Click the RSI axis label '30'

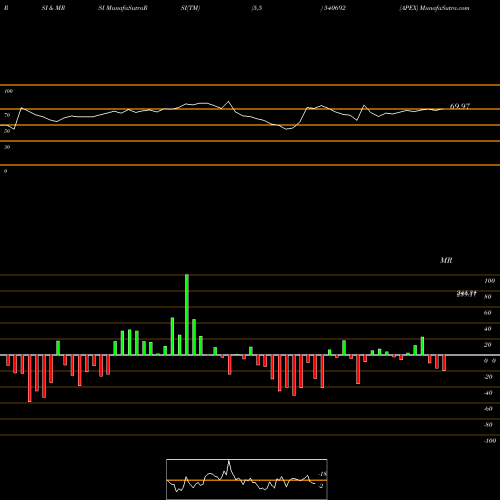[7, 147]
